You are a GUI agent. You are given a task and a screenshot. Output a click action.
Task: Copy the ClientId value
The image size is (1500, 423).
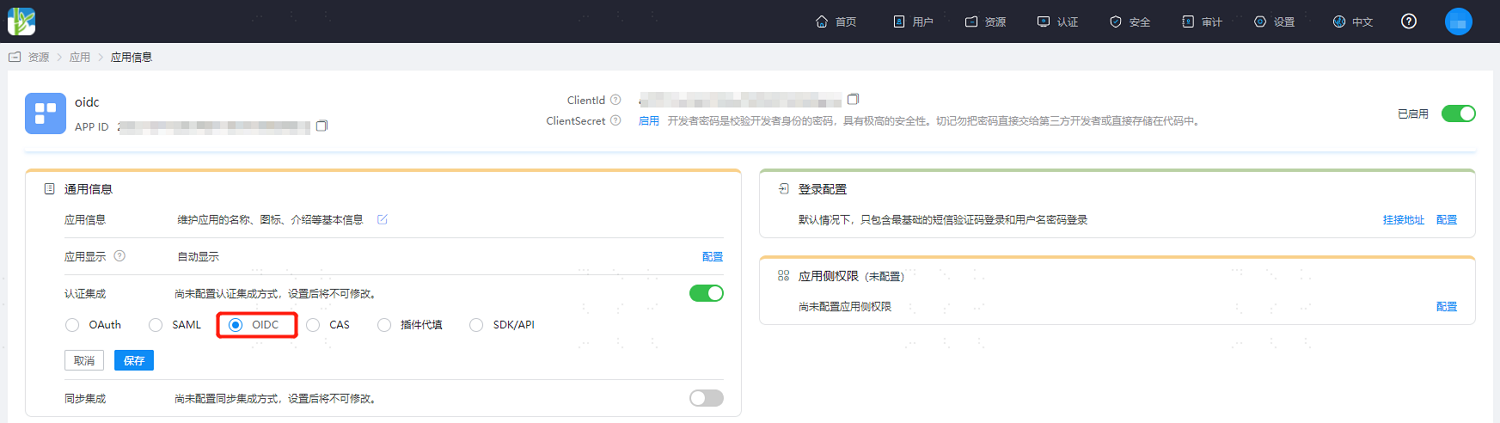pyautogui.click(x=853, y=99)
